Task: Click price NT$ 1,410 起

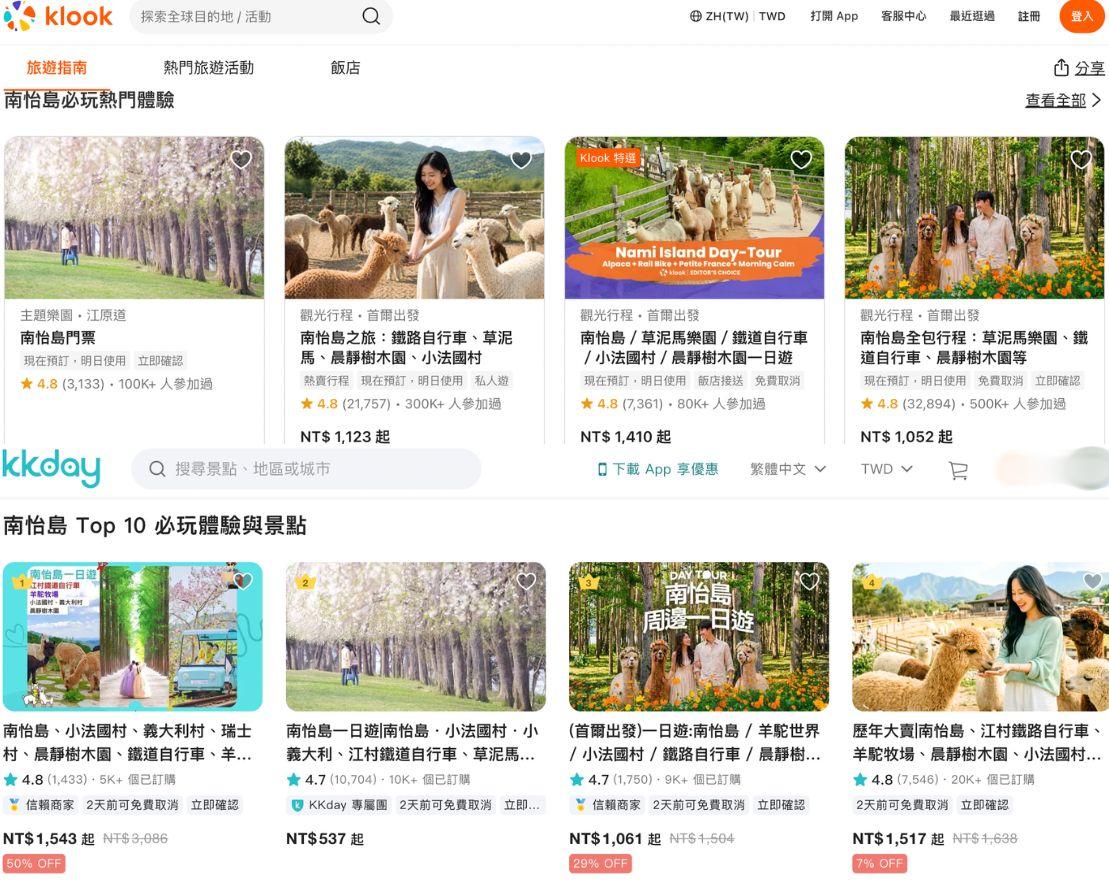Action: 625,436
